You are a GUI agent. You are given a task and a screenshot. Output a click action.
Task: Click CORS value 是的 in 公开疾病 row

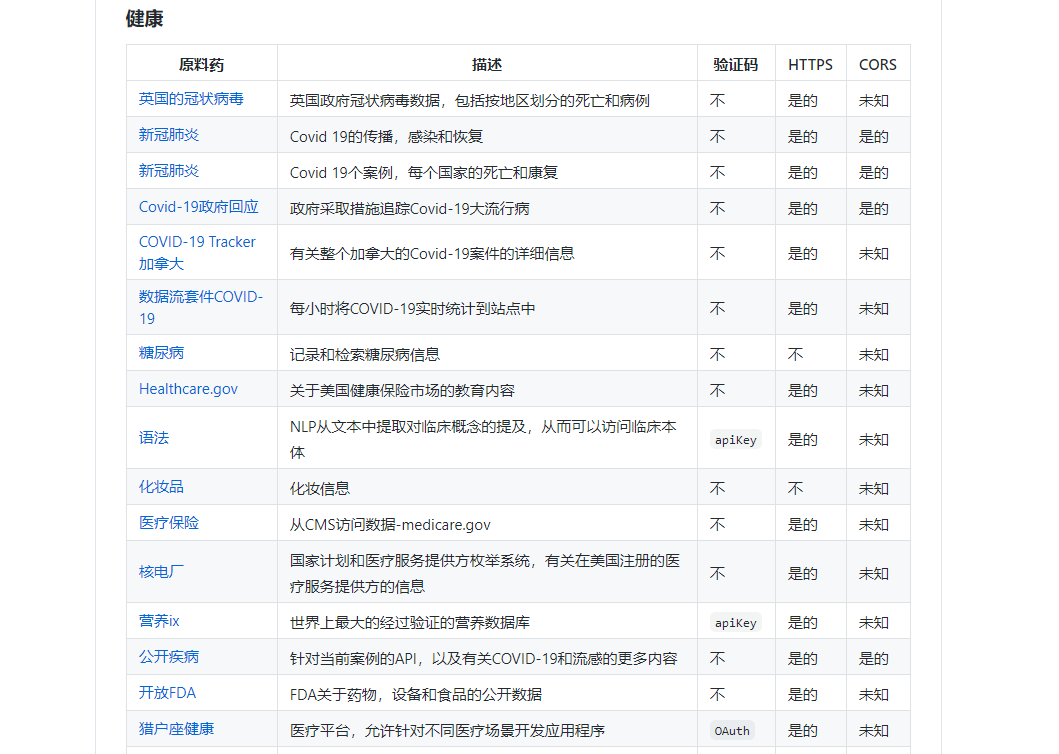pyautogui.click(x=874, y=659)
